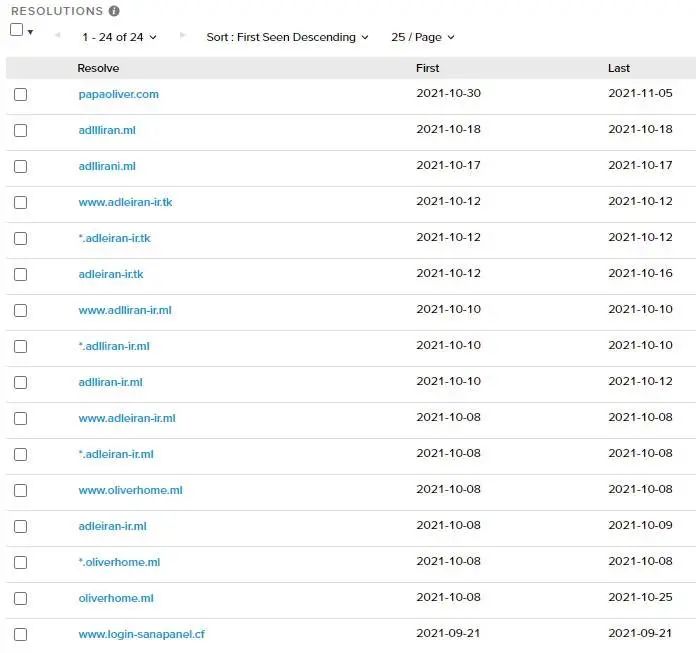The height and width of the screenshot is (653, 696).
Task: Check the adleiran-ir.tk row checkbox
Action: (20, 274)
